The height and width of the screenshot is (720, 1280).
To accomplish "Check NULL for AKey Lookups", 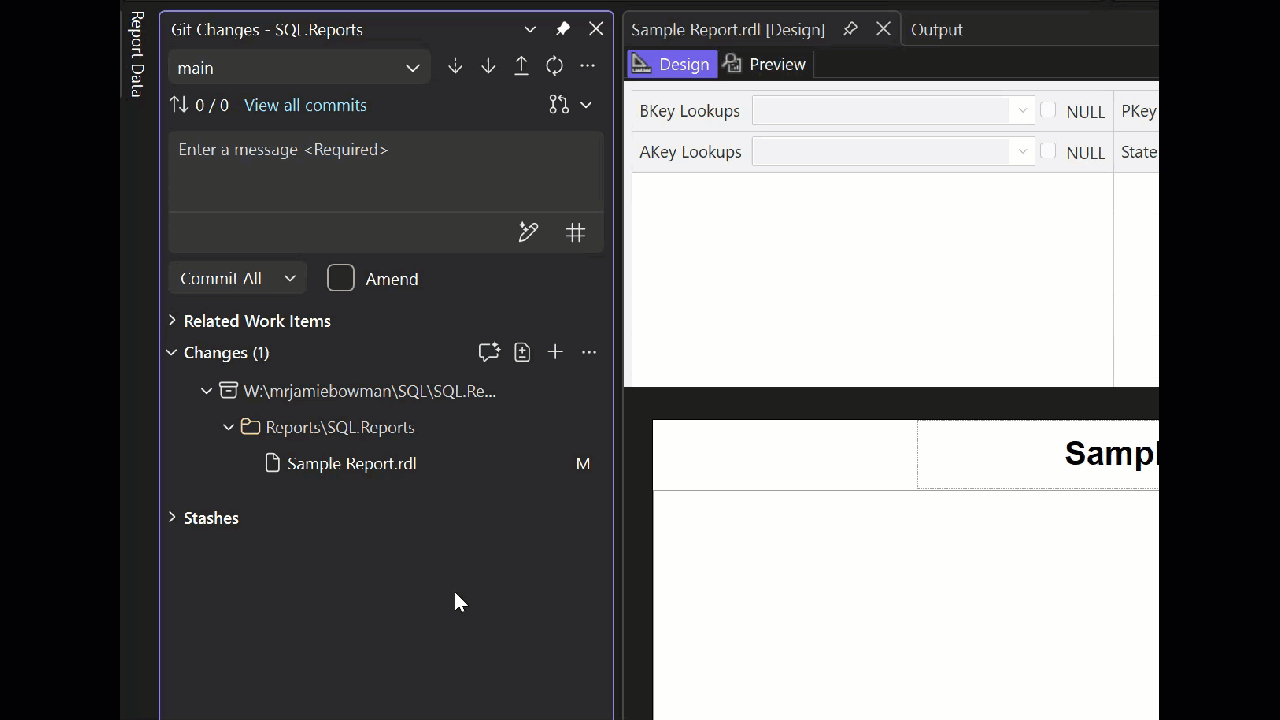I will (1048, 151).
